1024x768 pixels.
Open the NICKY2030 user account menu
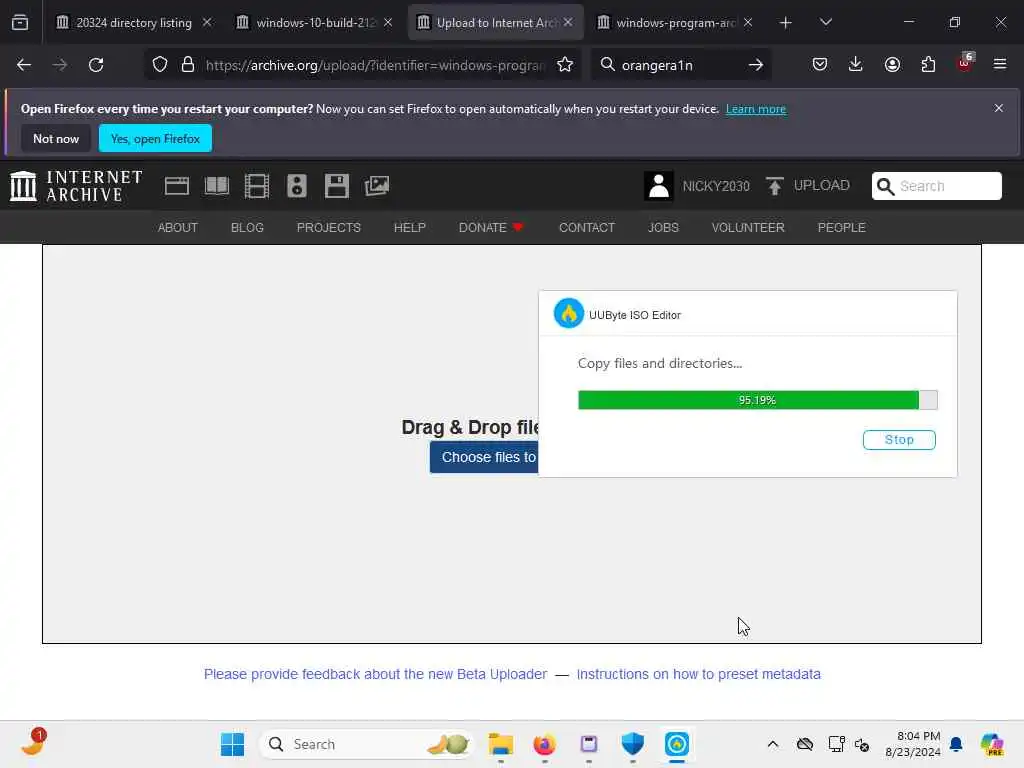(x=697, y=186)
